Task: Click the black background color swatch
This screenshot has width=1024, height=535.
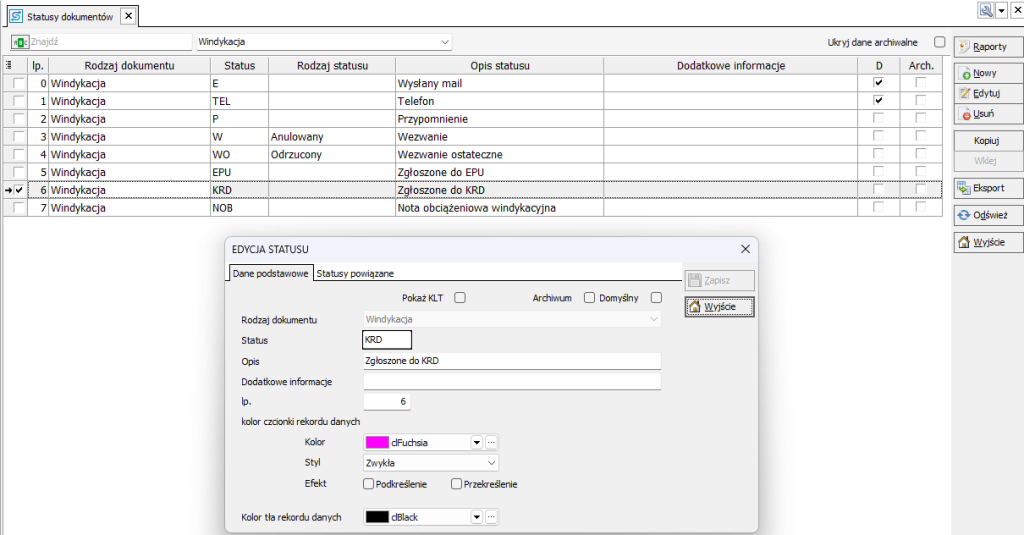Action: pyautogui.click(x=377, y=517)
